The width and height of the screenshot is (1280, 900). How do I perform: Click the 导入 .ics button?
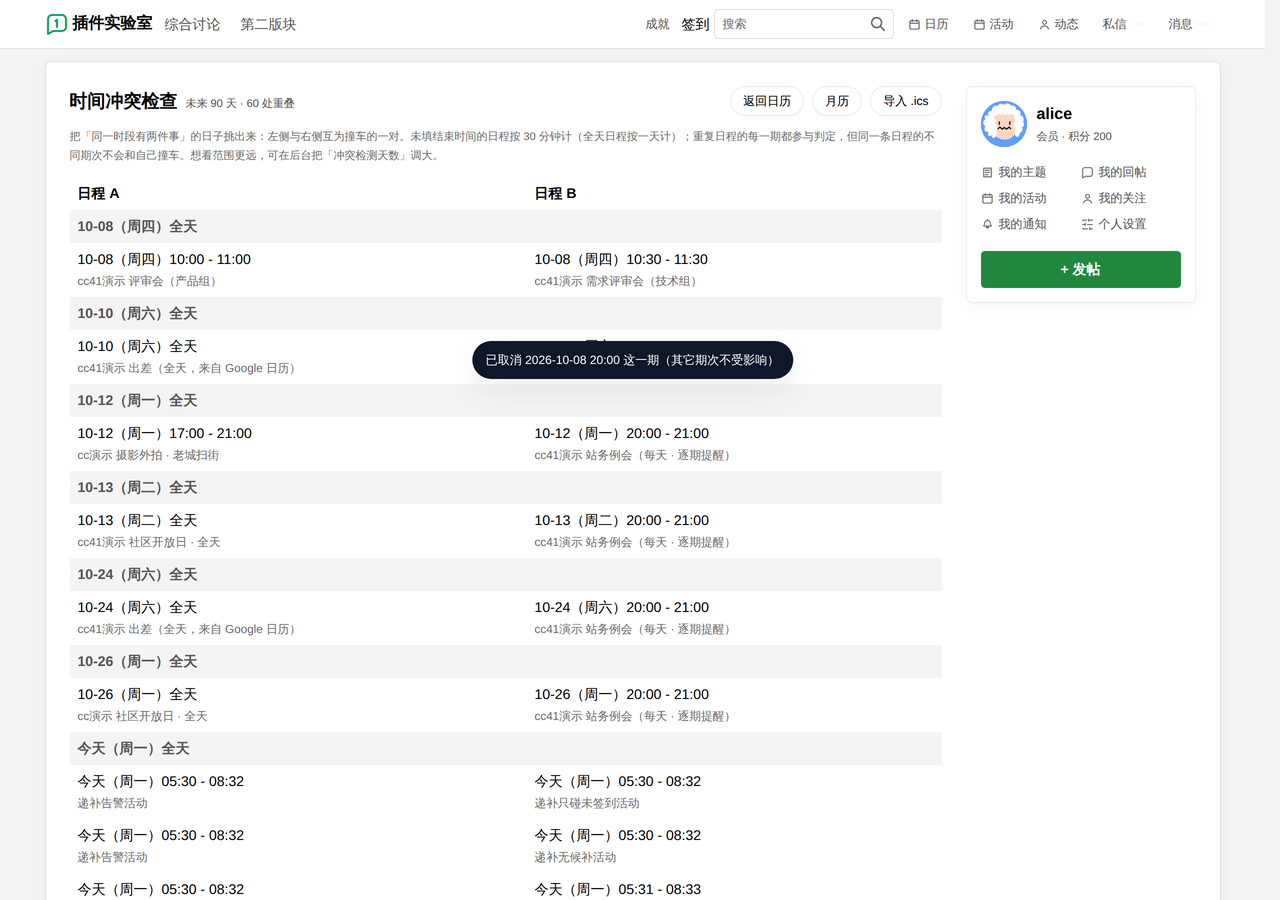click(x=906, y=101)
